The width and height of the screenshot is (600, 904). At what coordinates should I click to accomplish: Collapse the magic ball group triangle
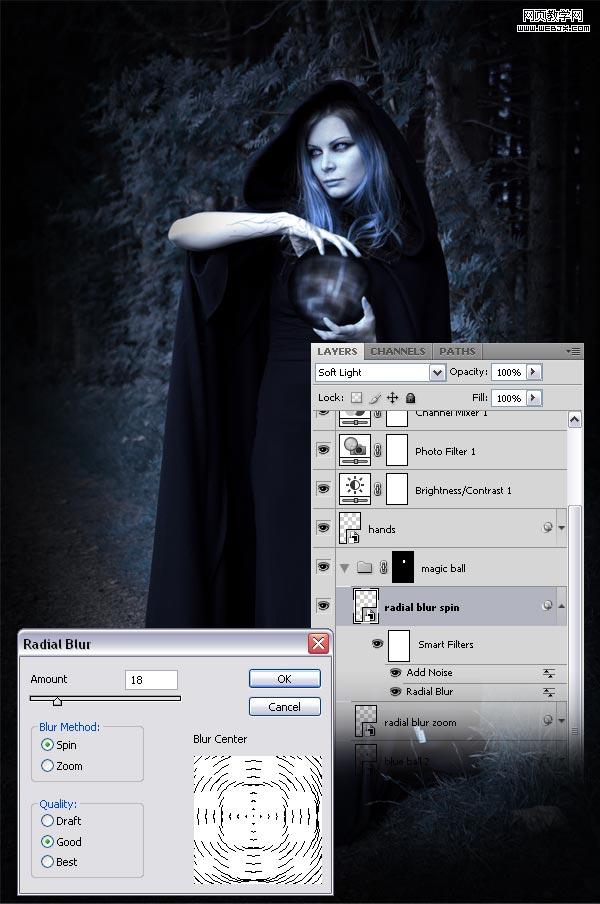pos(345,568)
